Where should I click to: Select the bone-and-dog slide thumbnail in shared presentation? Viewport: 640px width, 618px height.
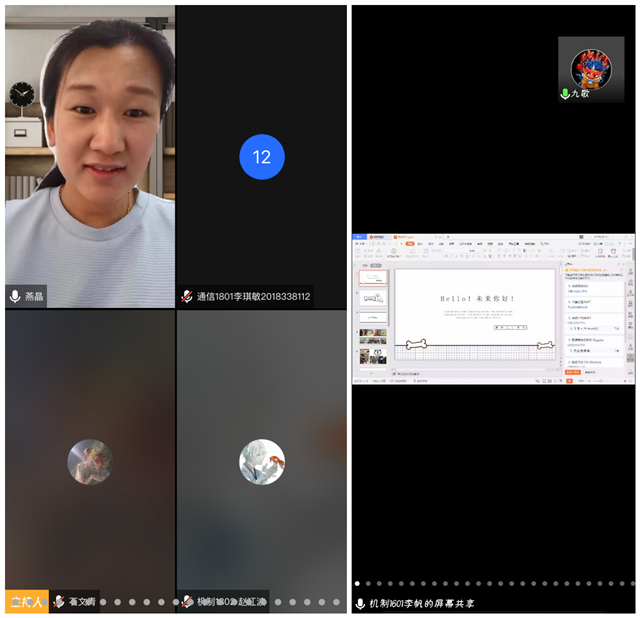pos(373,298)
